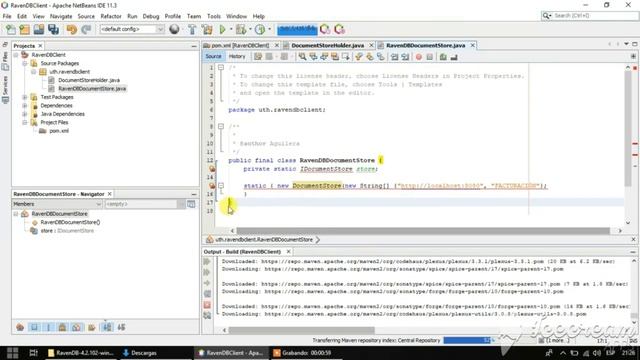Toggle Show Fields button in Navigator toolbar
The image size is (640, 360).
coord(34,327)
